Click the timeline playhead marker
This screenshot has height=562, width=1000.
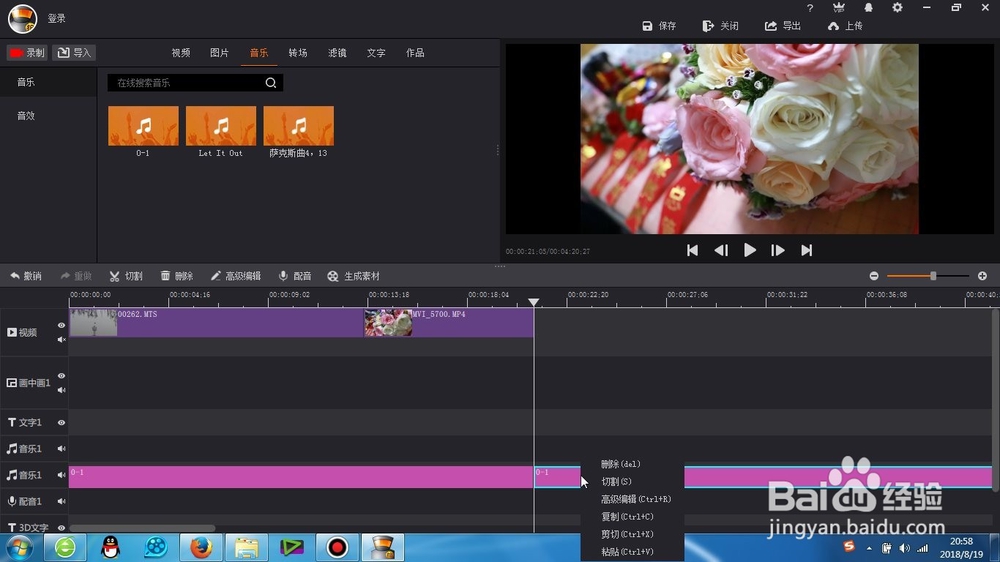point(534,302)
